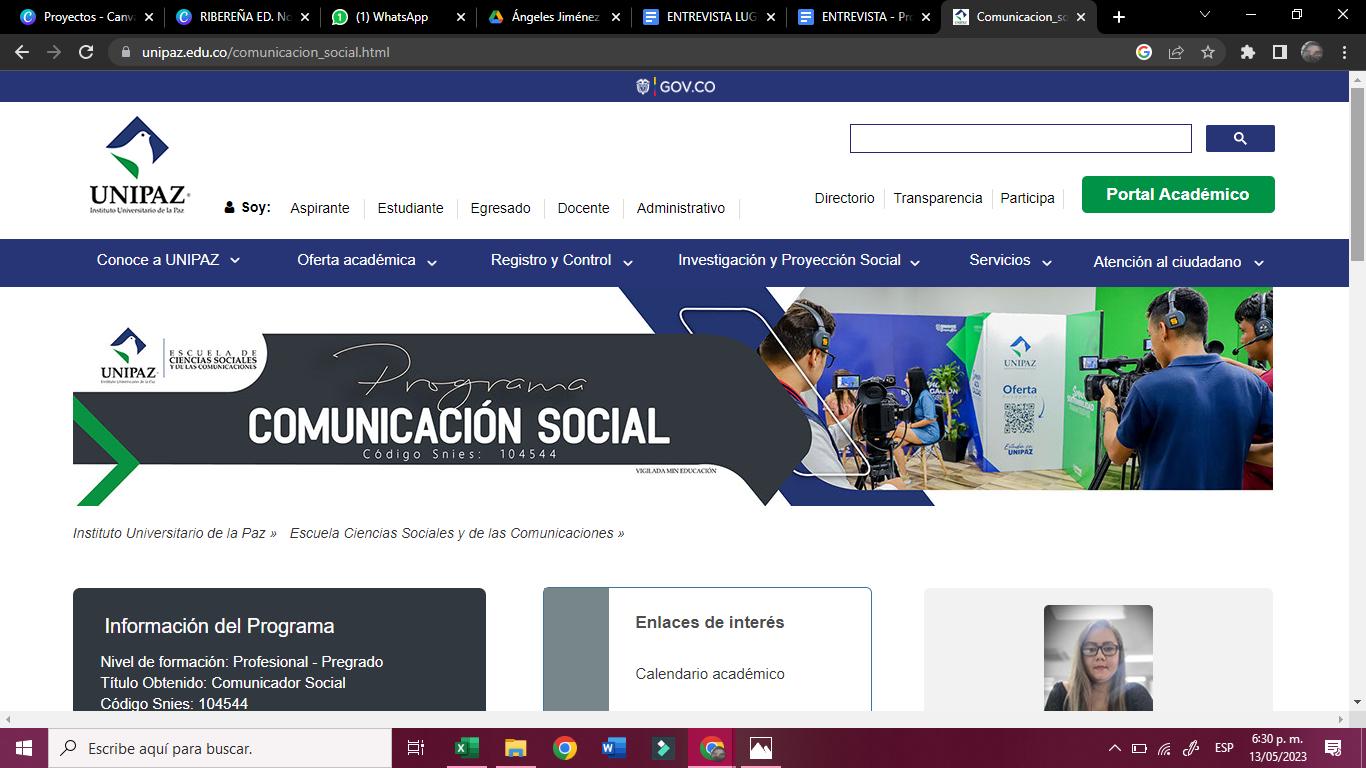Image resolution: width=1366 pixels, height=768 pixels.
Task: Open the Administrativo link
Action: pos(681,208)
